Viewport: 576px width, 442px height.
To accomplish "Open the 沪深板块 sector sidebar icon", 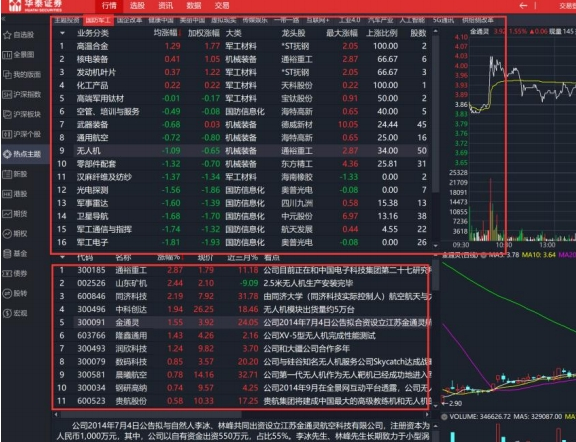I will click(7, 114).
